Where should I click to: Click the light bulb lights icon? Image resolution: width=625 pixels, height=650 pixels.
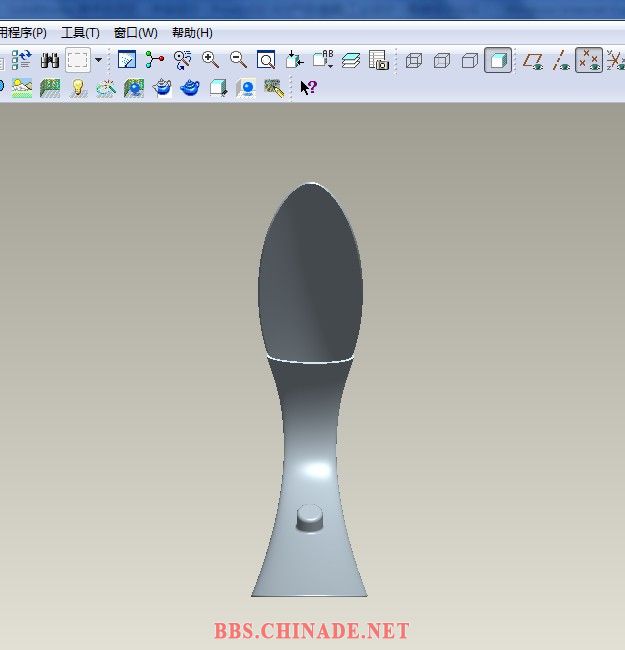click(78, 88)
